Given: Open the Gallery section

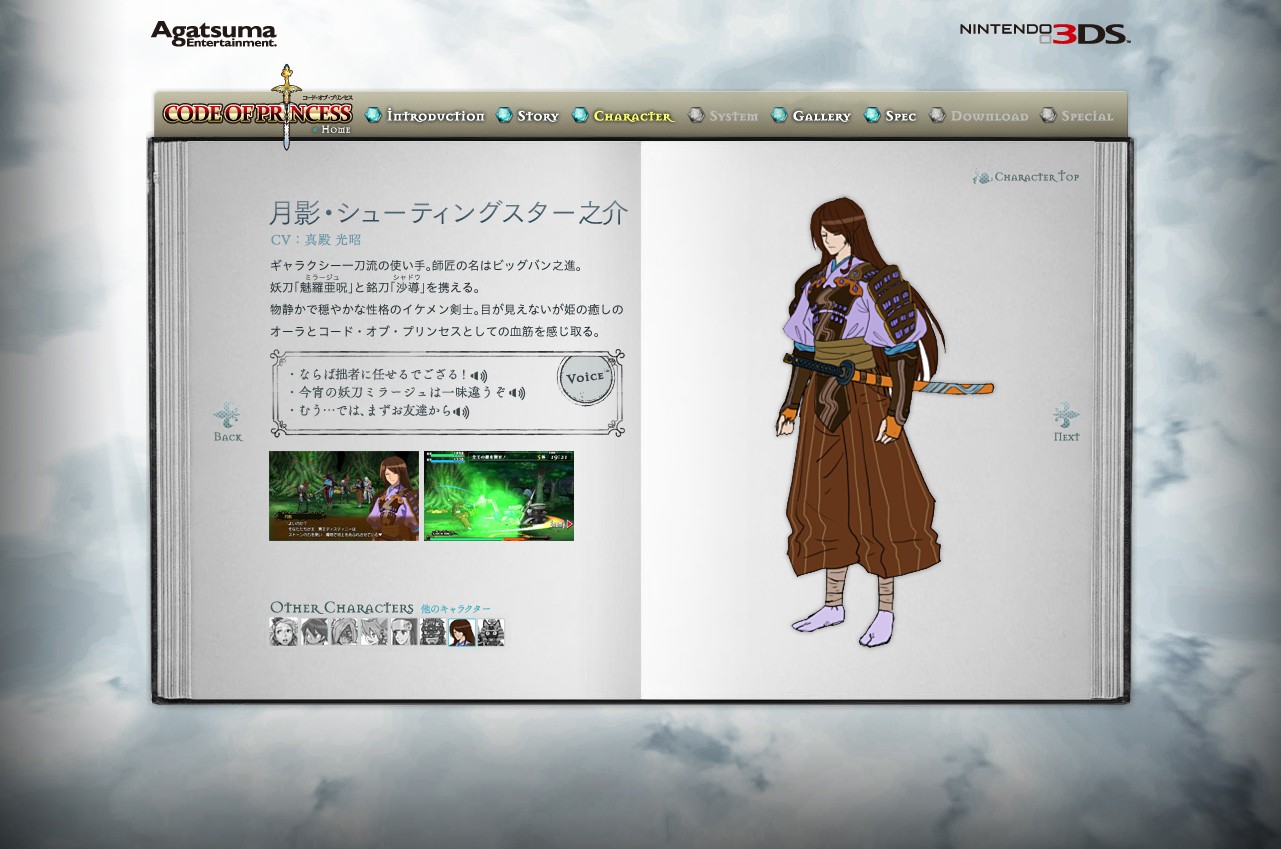Looking at the screenshot, I should tap(811, 116).
